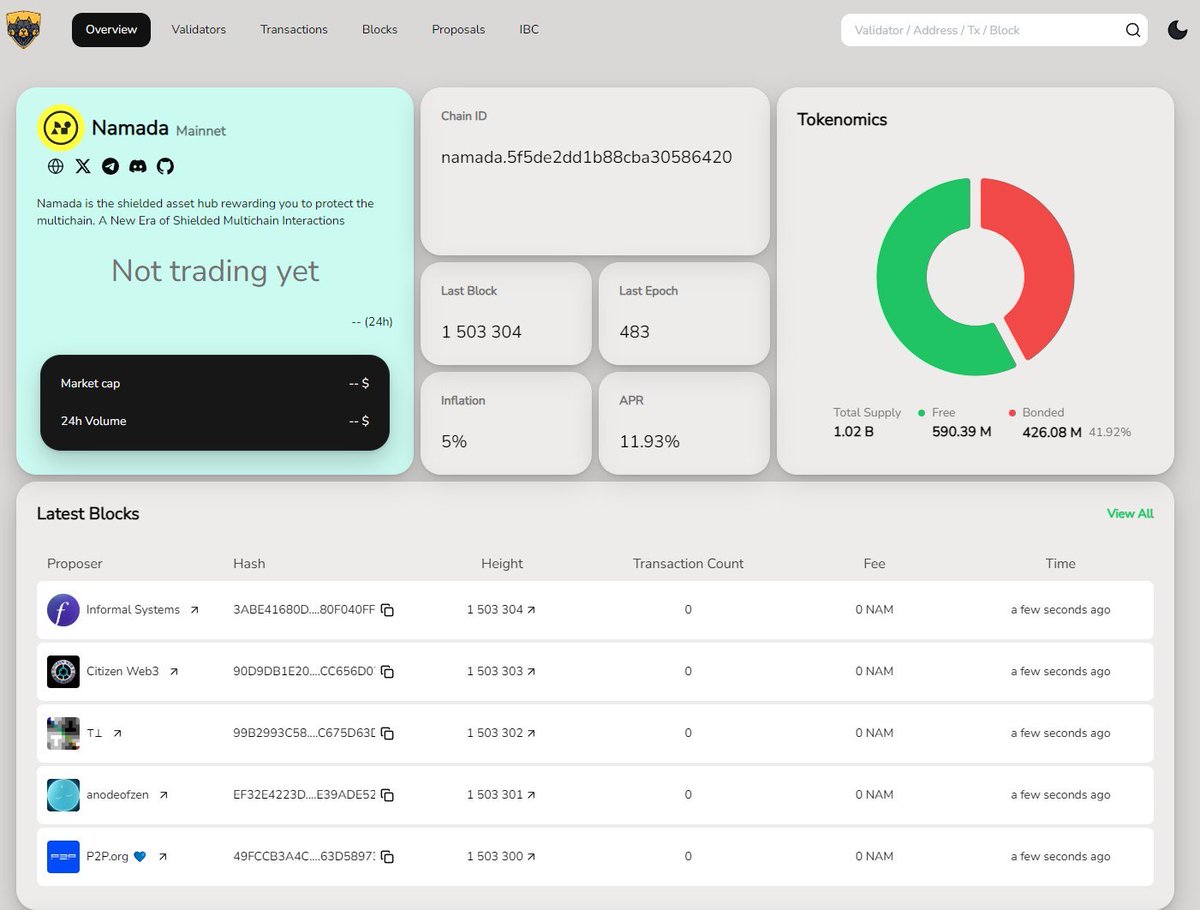Click the 24h Volume row
Viewport: 1200px width, 910px height.
(x=215, y=421)
